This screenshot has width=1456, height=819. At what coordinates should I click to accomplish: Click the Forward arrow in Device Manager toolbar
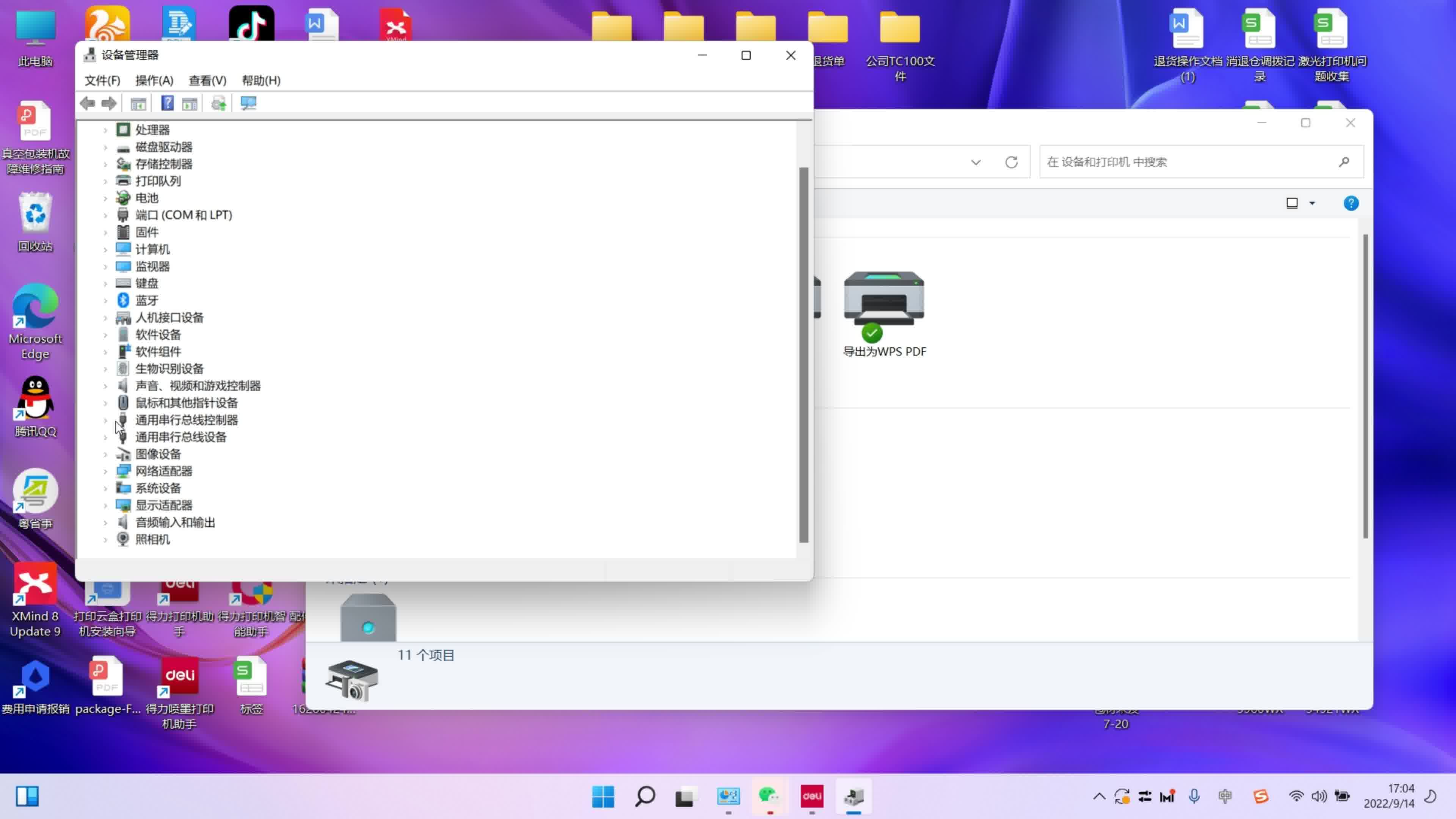pyautogui.click(x=108, y=104)
